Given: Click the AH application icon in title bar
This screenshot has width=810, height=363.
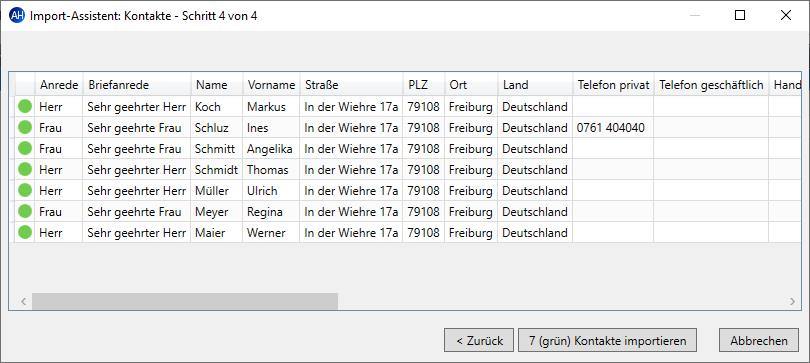Looking at the screenshot, I should pyautogui.click(x=17, y=15).
